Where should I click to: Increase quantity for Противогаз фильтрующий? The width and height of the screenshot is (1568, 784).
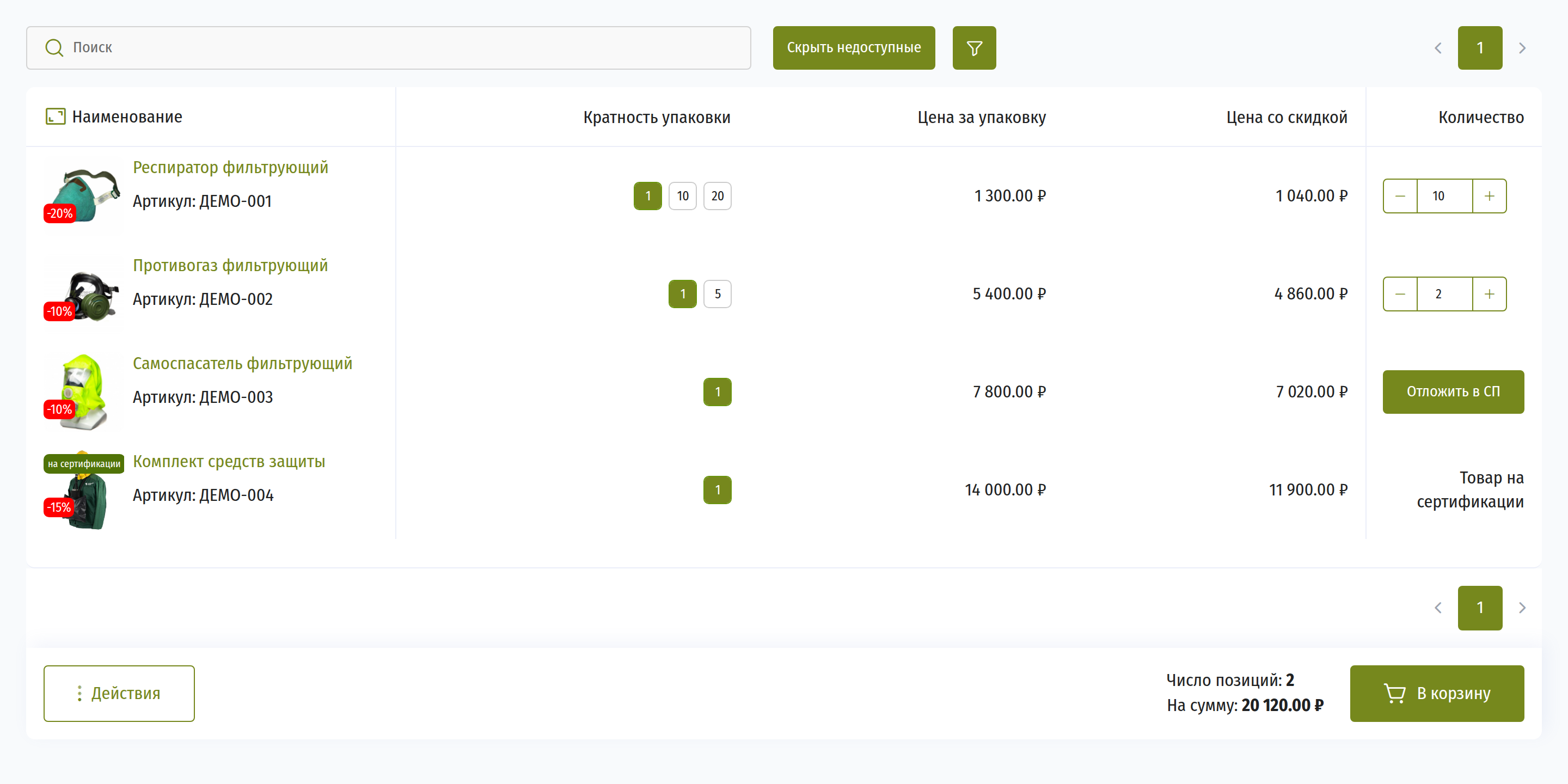coord(1490,294)
